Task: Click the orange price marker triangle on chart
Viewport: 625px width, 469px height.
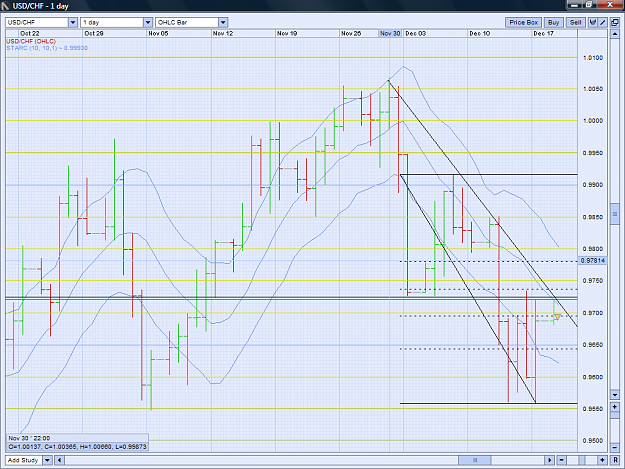Action: coord(557,316)
